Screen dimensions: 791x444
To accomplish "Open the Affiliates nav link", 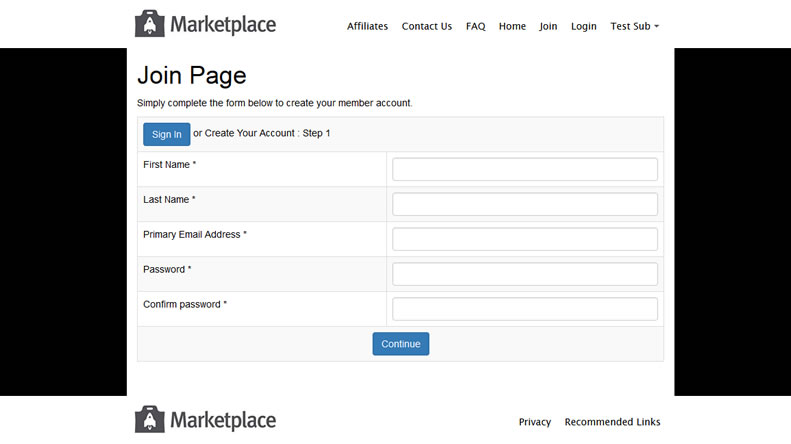I will [x=367, y=27].
